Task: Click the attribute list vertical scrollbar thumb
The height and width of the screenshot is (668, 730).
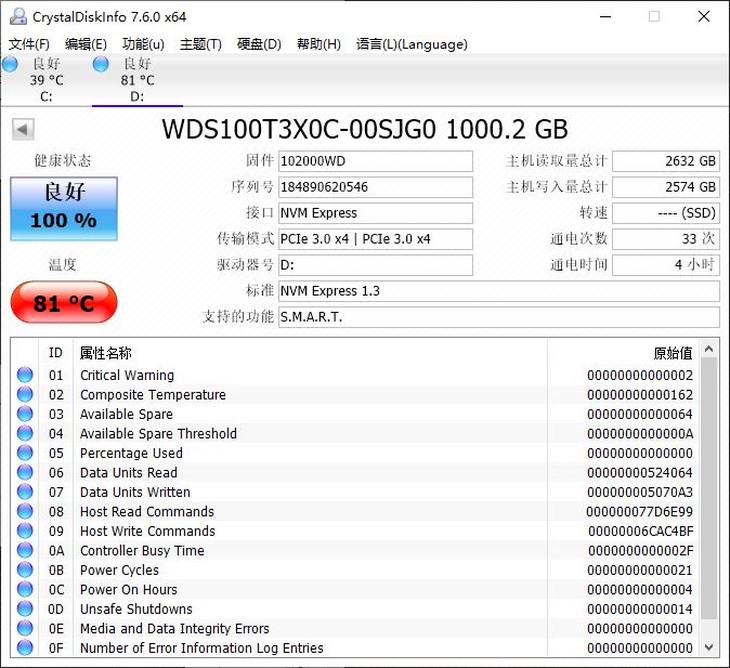Action: click(x=709, y=488)
